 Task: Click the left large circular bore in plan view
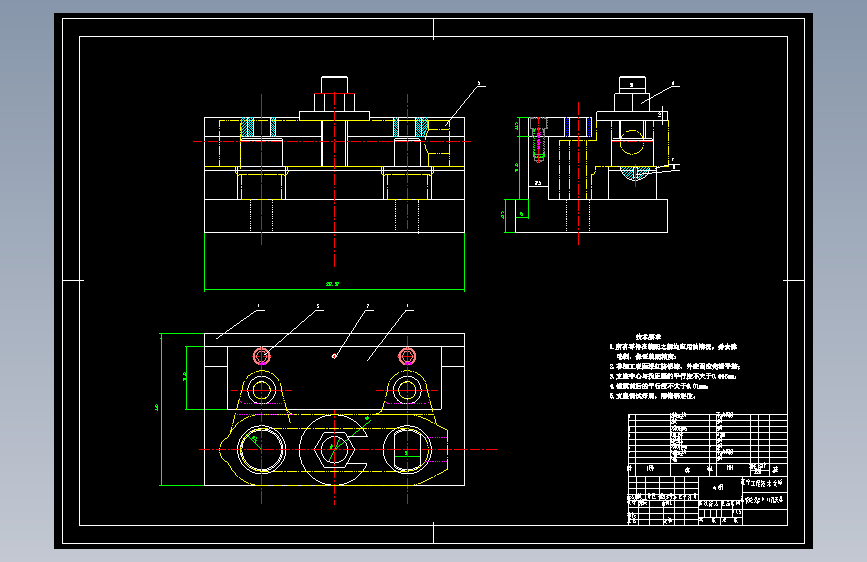pyautogui.click(x=262, y=449)
